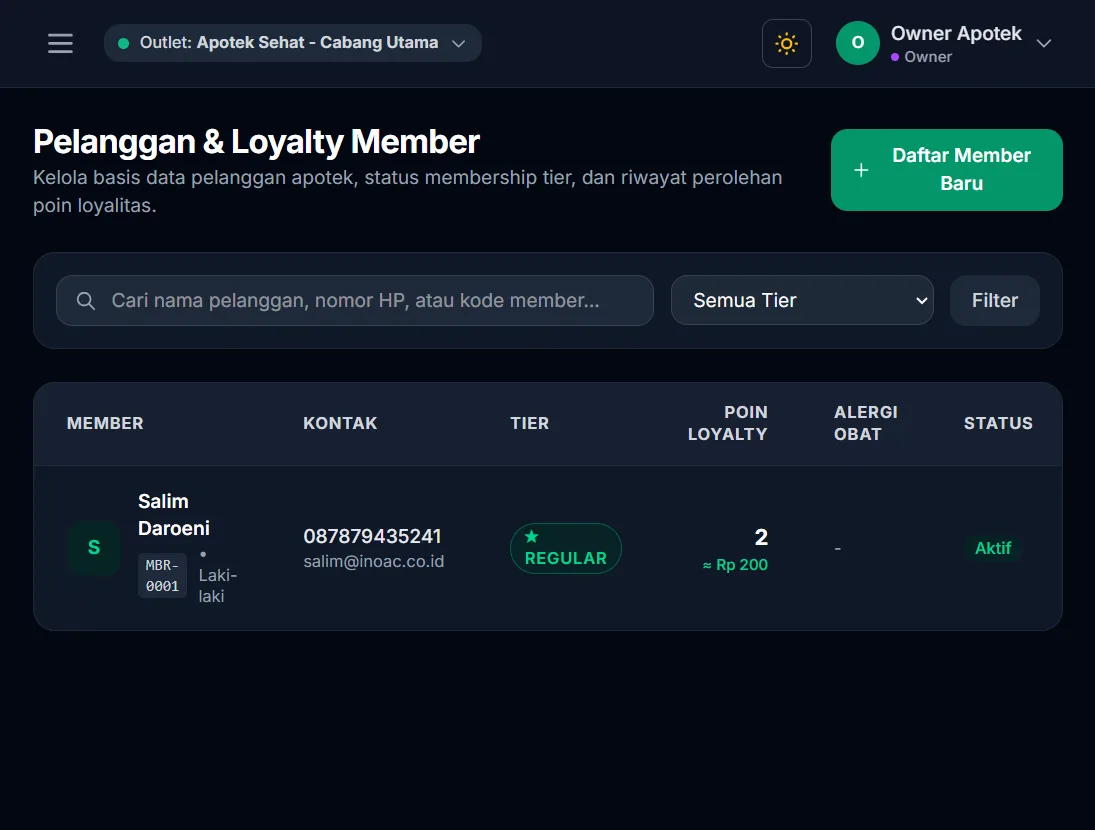1095x830 pixels.
Task: Click the Pelanggan & Loyalty Member heading
Action: click(x=256, y=142)
